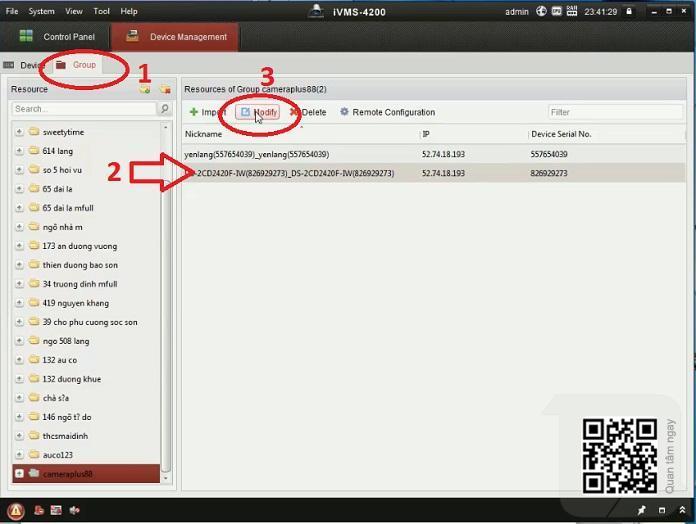Click the pin icon in the bottom bar
Viewport: 696px width, 524px height.
click(x=642, y=510)
